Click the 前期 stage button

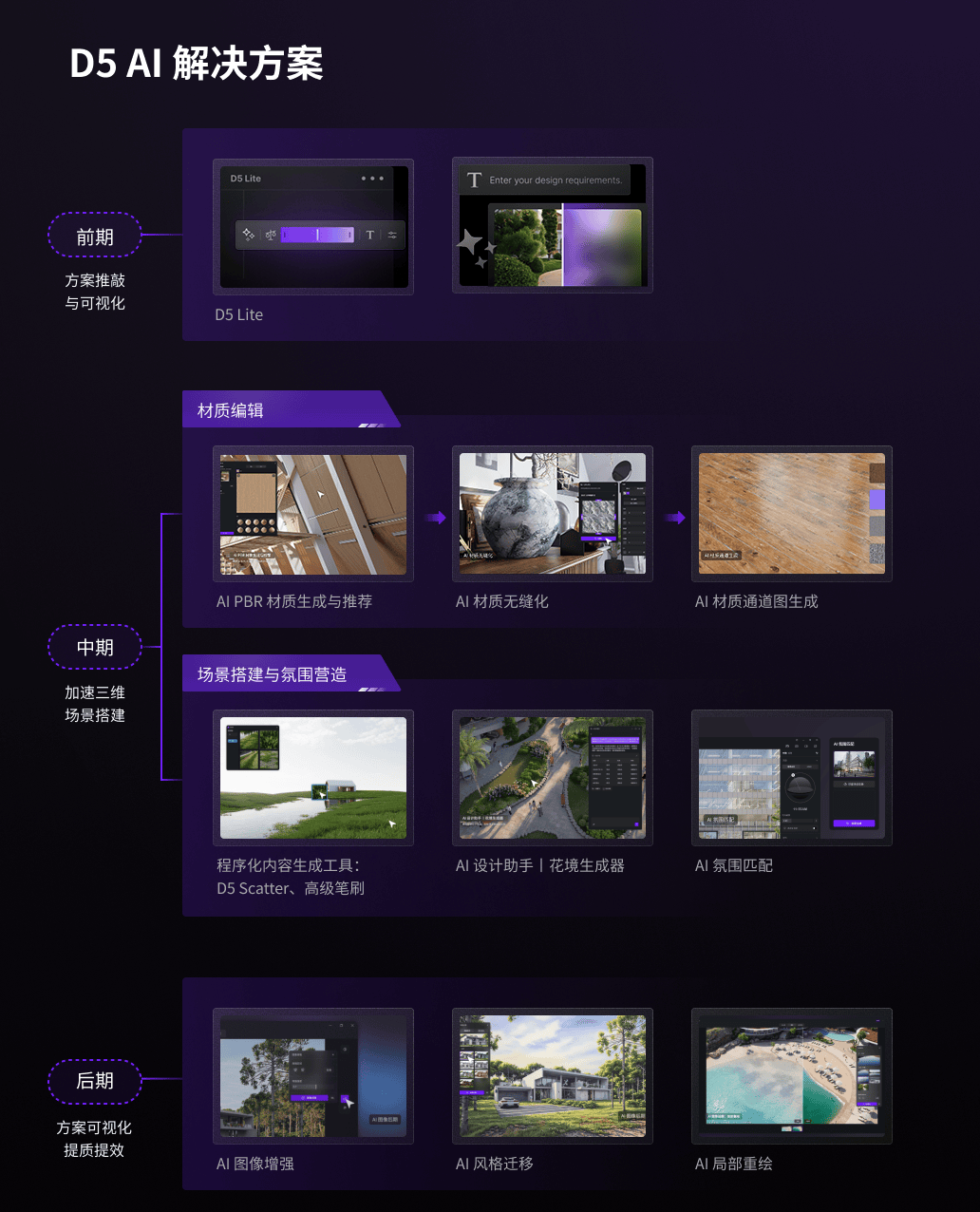click(95, 237)
